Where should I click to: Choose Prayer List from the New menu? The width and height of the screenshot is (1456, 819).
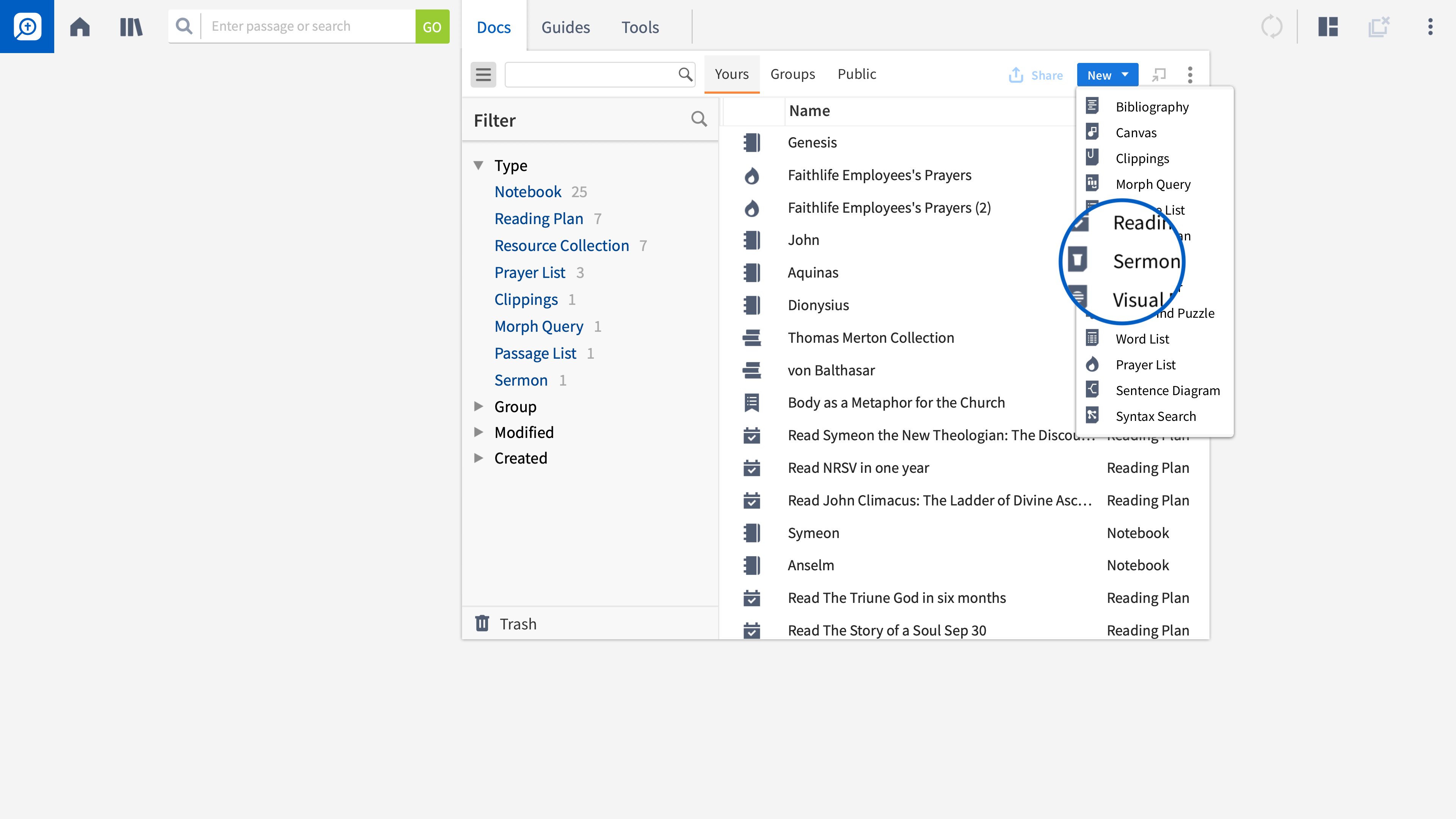point(1145,364)
